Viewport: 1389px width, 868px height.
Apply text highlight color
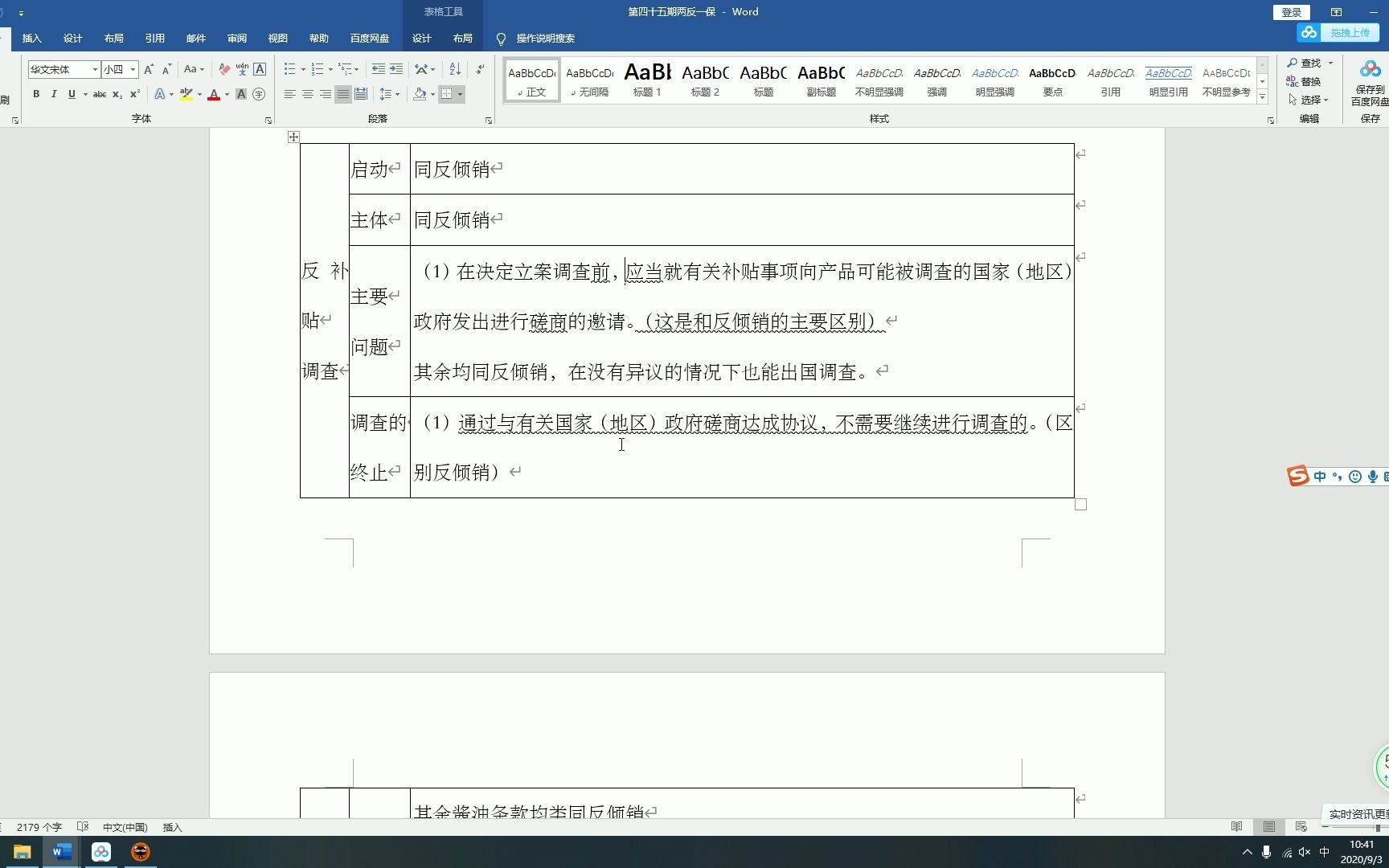coord(186,94)
